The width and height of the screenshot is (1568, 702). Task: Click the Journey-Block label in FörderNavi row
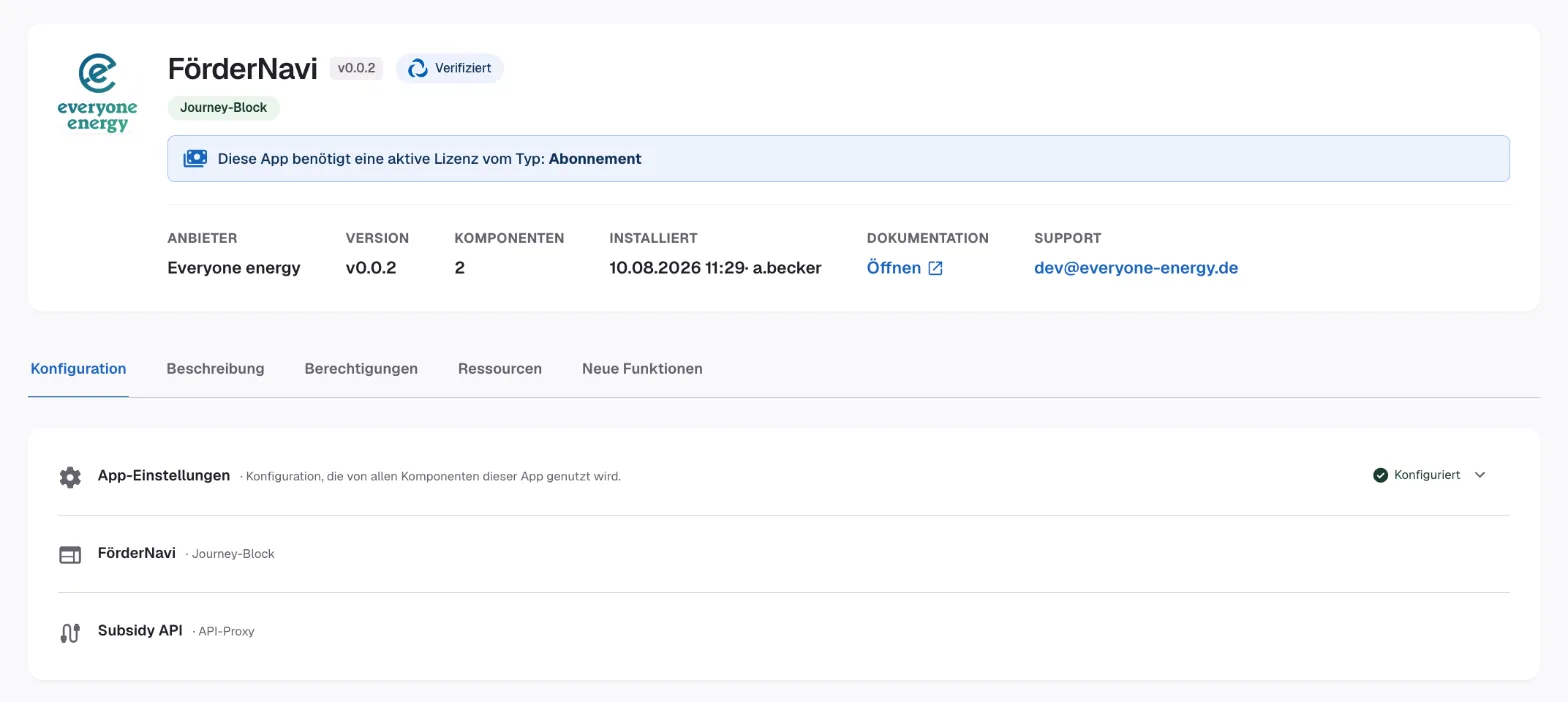(x=233, y=553)
